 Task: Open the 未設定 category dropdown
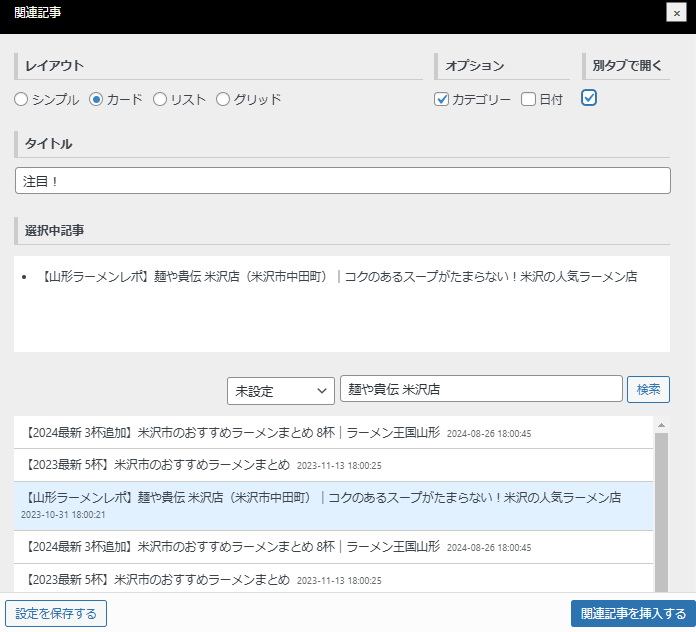coord(281,391)
